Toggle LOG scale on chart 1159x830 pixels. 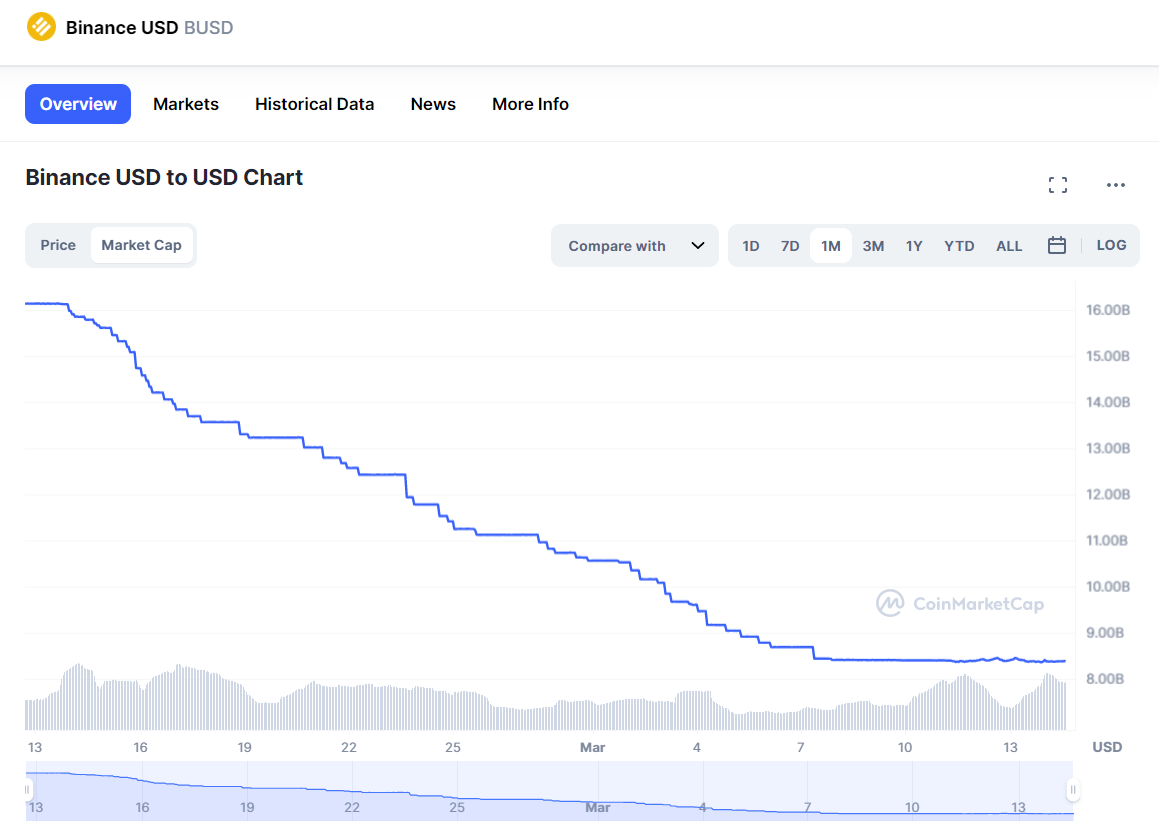point(1111,245)
